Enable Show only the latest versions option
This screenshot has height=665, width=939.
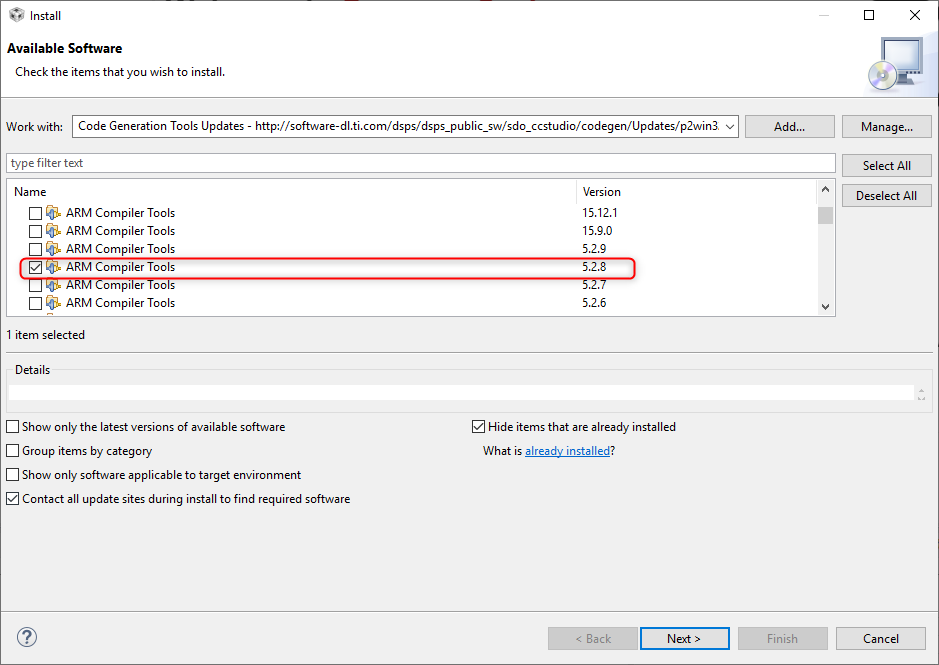point(14,427)
